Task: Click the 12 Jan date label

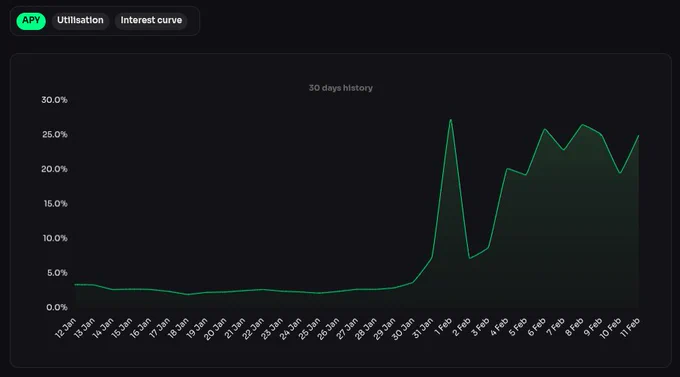Action: [x=65, y=328]
